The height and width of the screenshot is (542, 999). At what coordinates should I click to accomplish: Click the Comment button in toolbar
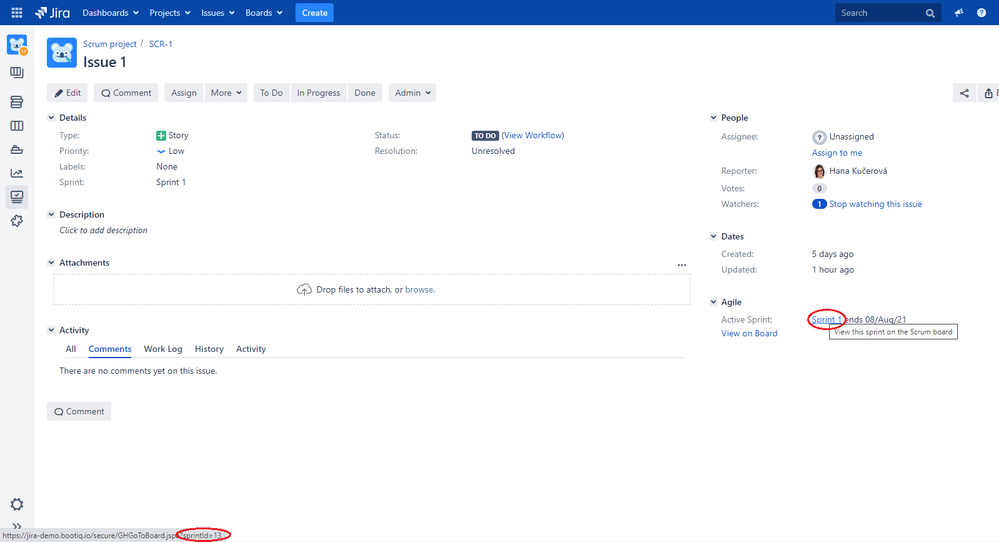126,93
